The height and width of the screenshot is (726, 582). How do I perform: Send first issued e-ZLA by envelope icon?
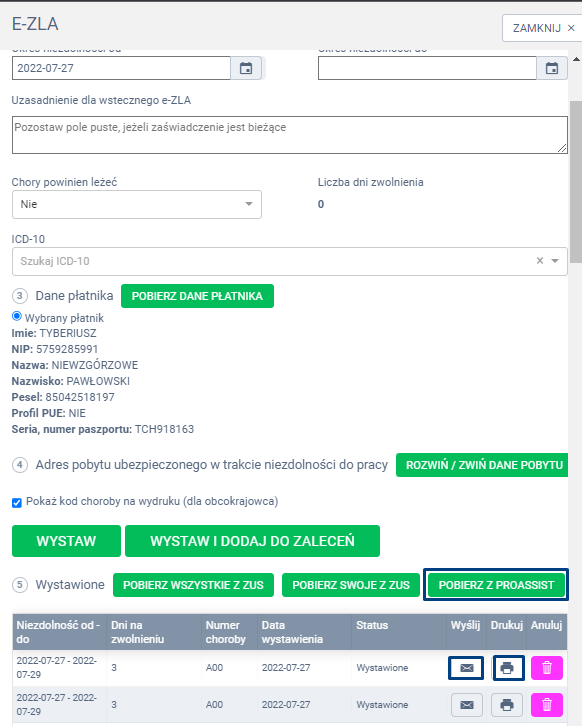466,668
